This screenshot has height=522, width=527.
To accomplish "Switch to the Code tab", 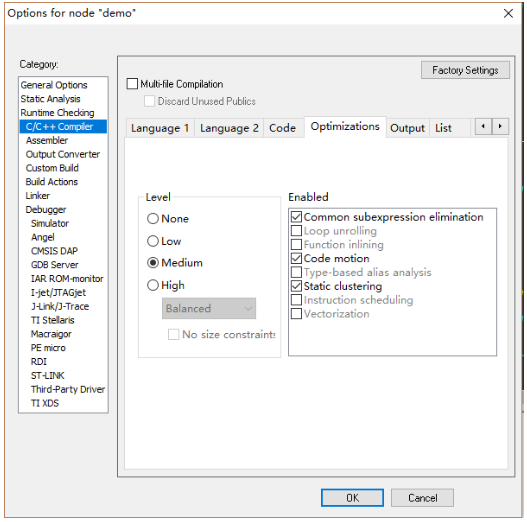I will click(x=283, y=128).
